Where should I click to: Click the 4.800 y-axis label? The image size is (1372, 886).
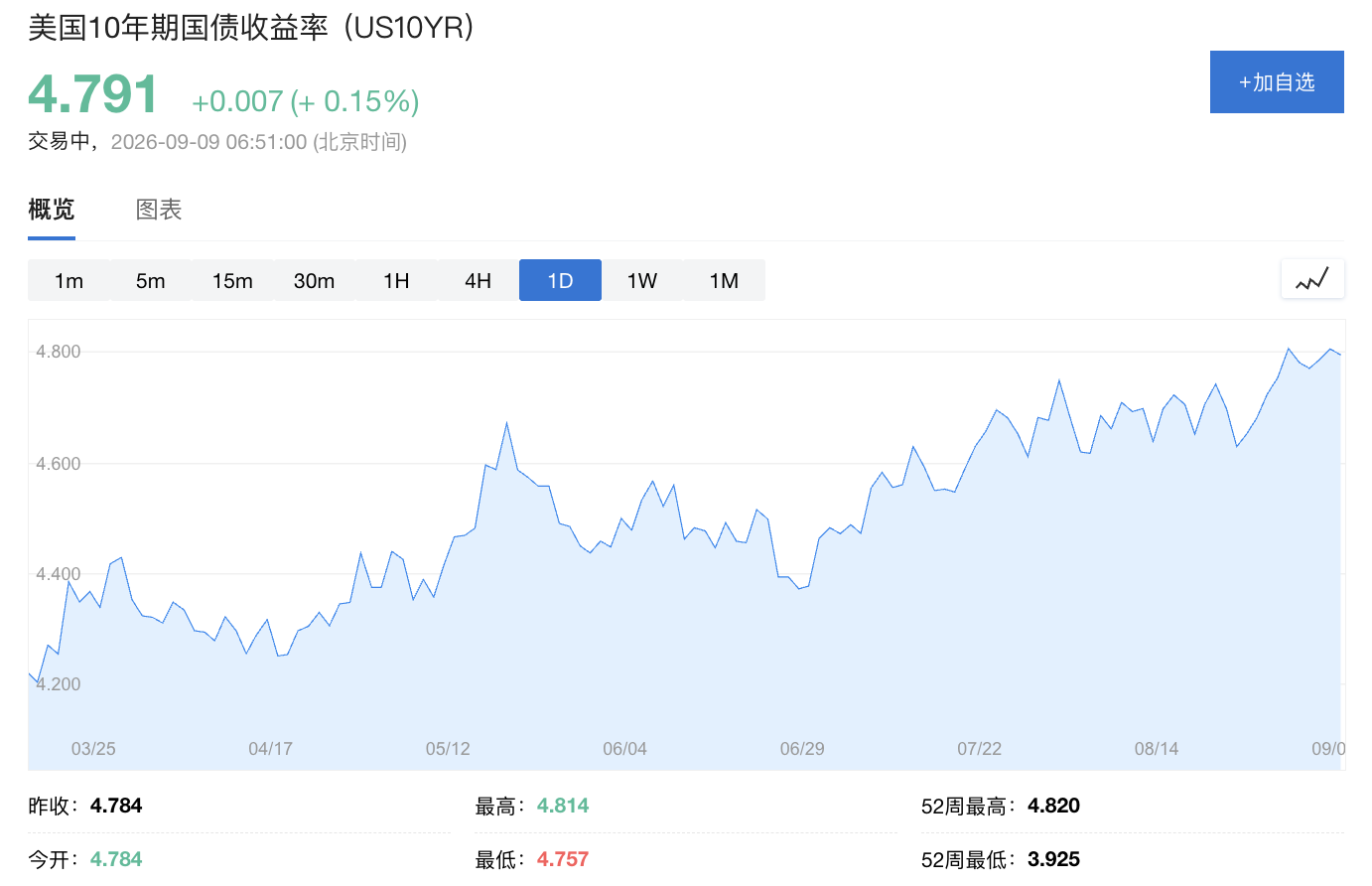[59, 352]
